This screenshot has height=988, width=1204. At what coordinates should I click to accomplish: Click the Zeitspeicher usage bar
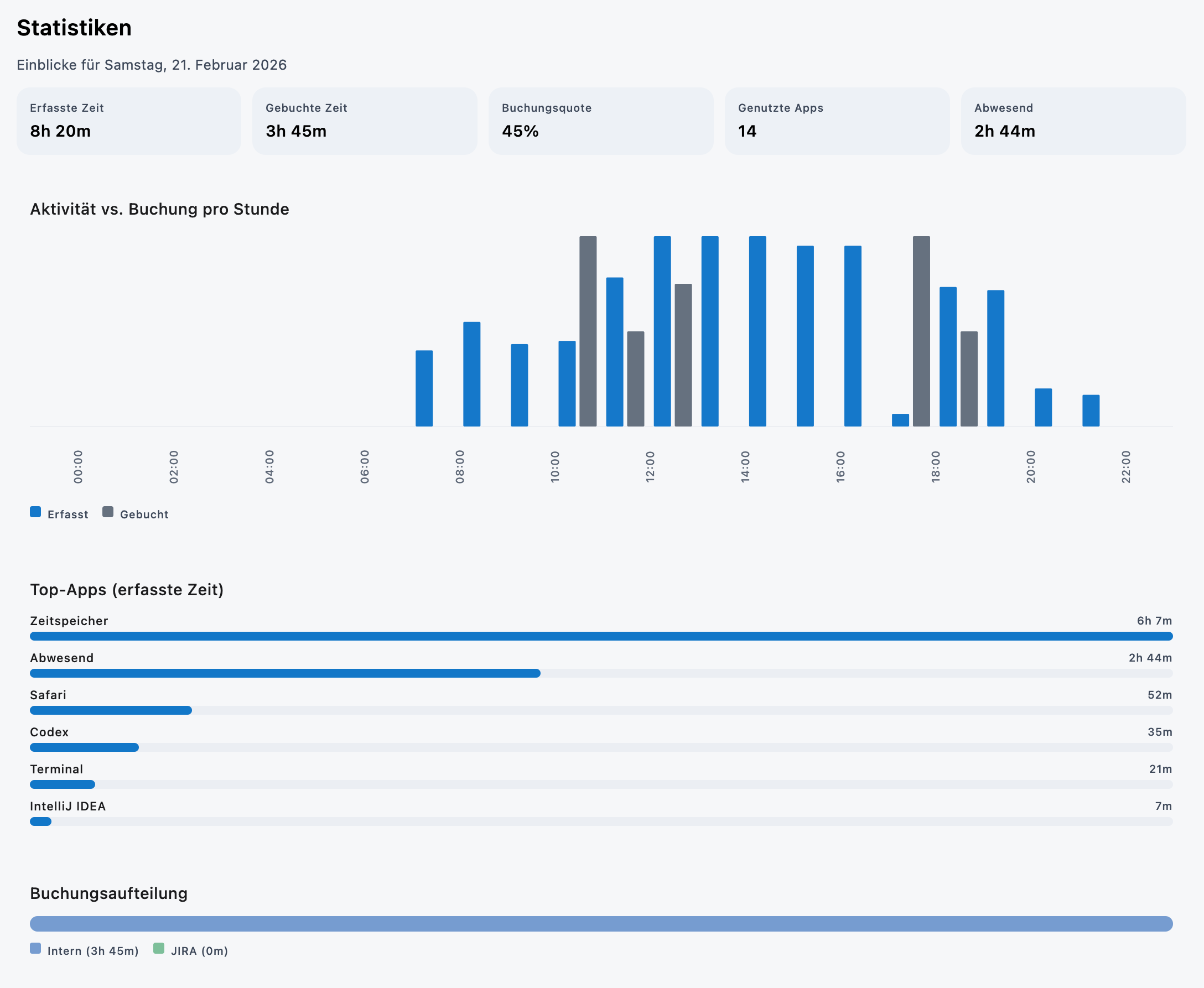(600, 636)
